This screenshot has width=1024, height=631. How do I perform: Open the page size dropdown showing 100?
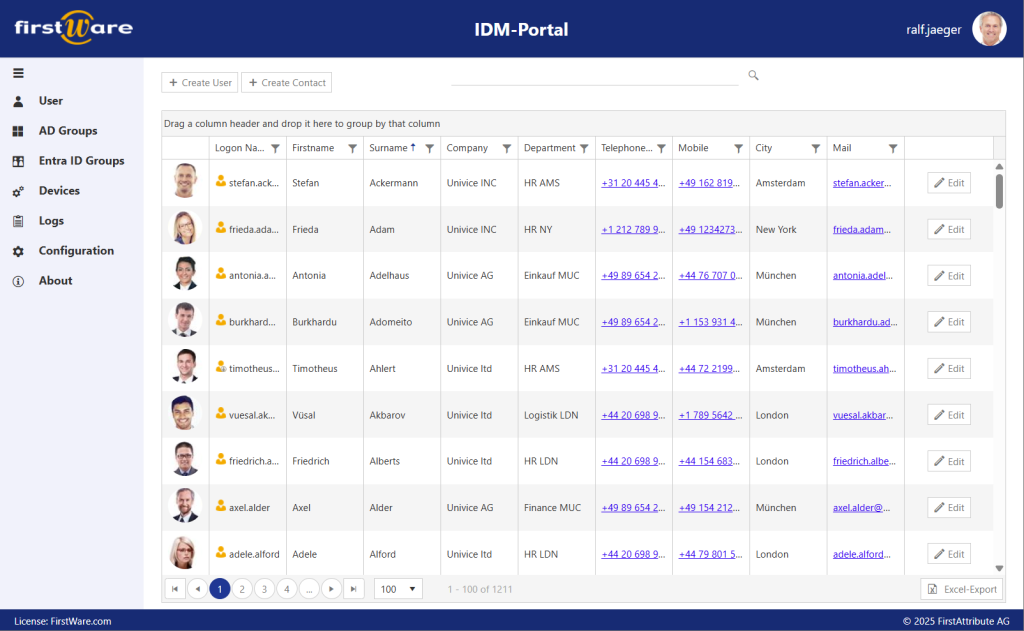[398, 589]
